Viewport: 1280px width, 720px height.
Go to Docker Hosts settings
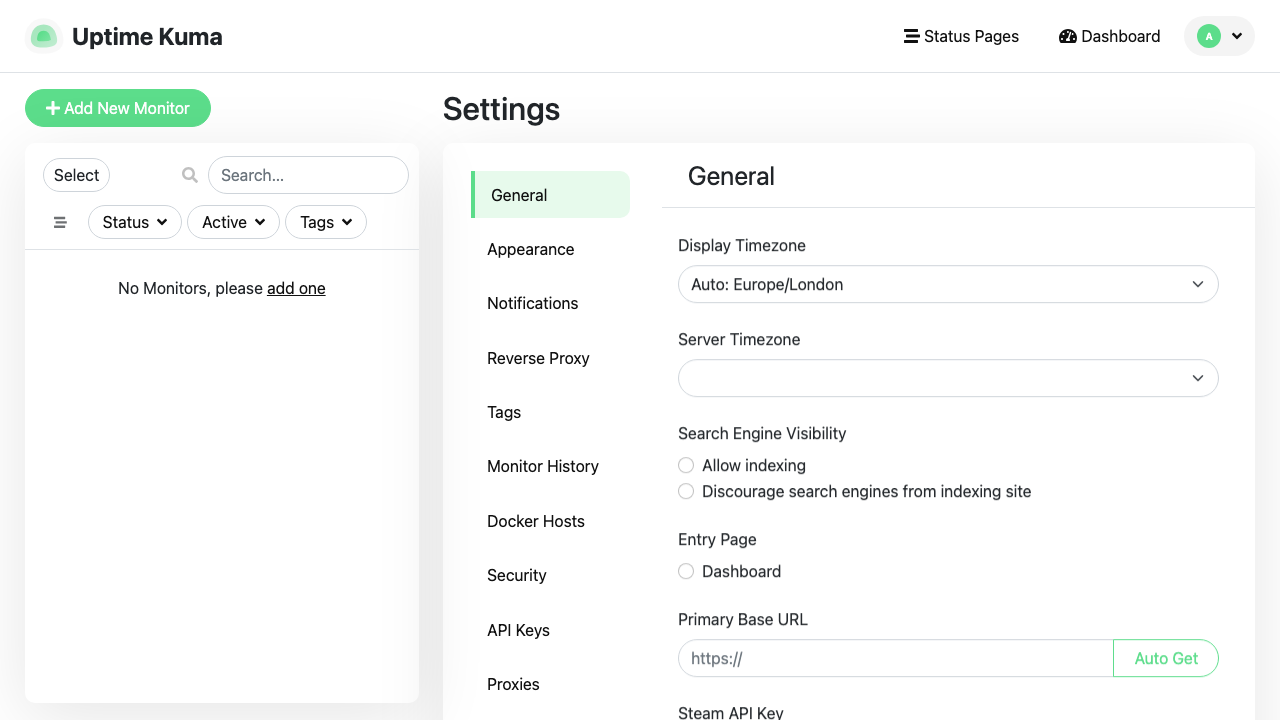click(550, 521)
